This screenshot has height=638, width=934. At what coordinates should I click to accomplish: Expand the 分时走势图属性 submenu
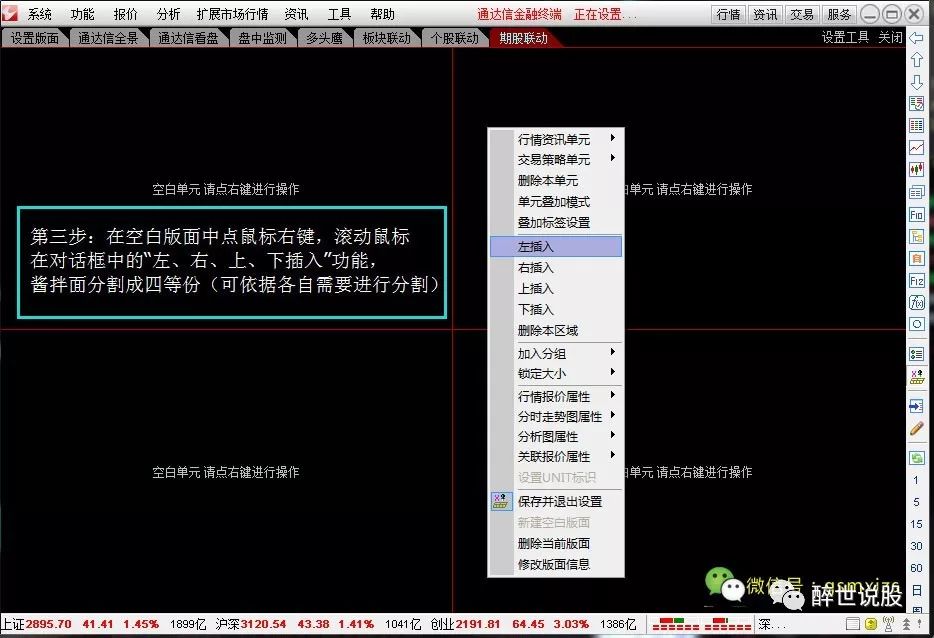pyautogui.click(x=556, y=416)
